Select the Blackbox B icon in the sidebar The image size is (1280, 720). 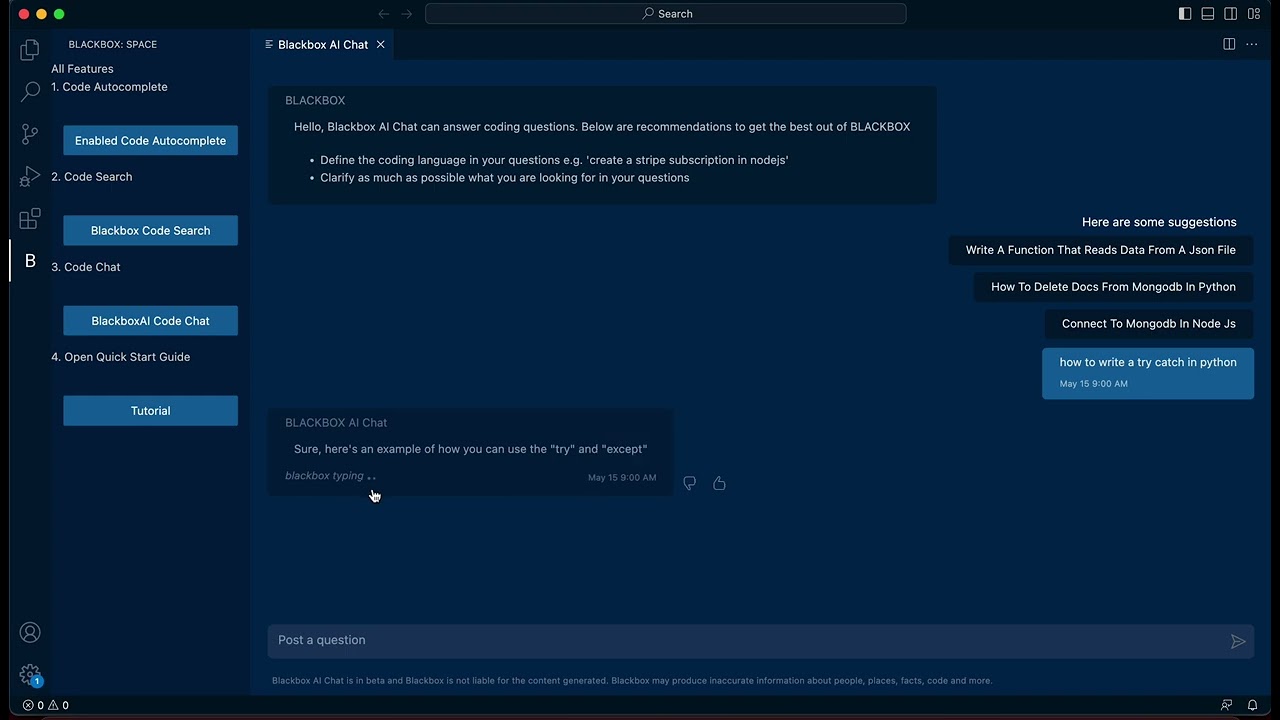(30, 261)
